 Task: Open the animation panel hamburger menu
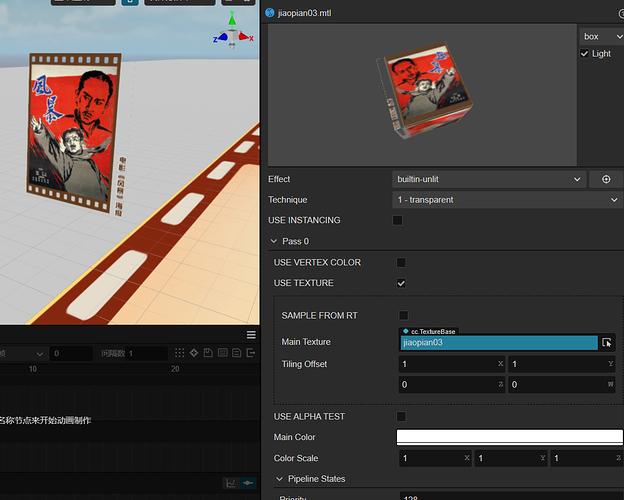coord(251,335)
